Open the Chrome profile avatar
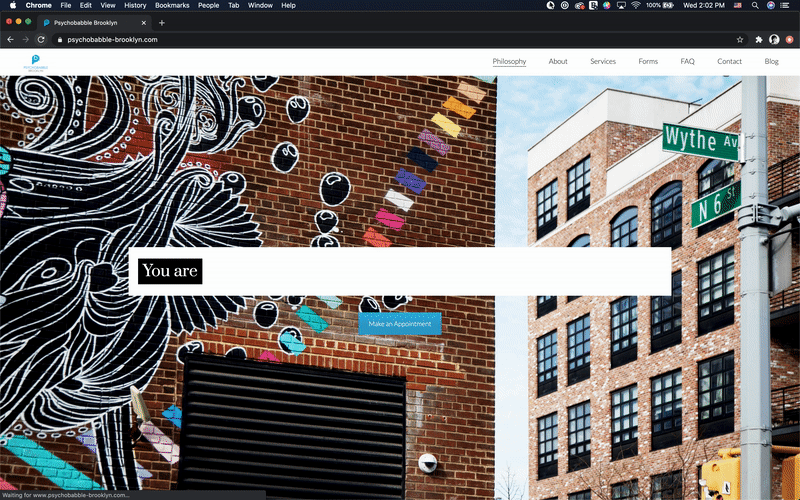Viewport: 800px width, 500px height. [774, 39]
